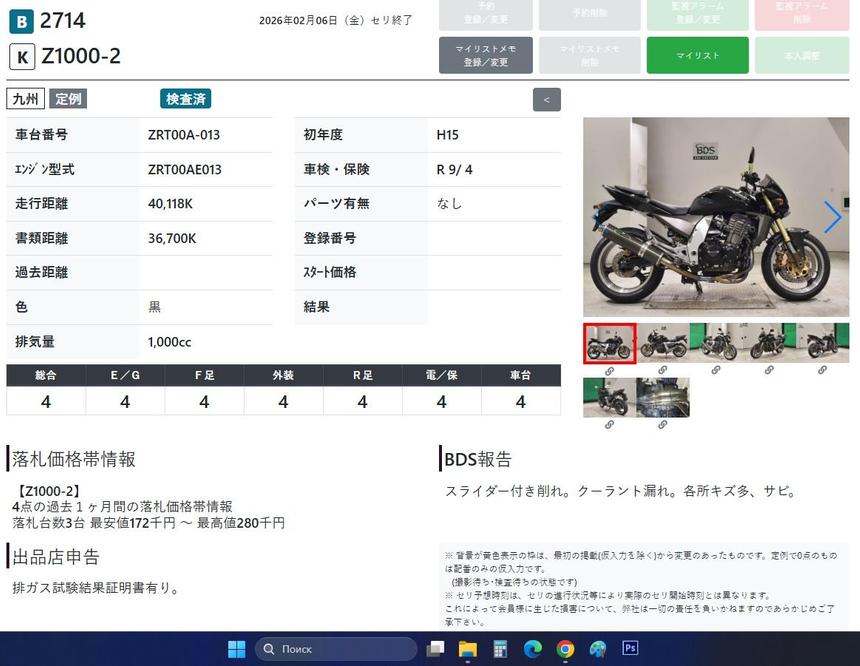
Task: Collapse the panel with the '<' button
Action: (546, 100)
